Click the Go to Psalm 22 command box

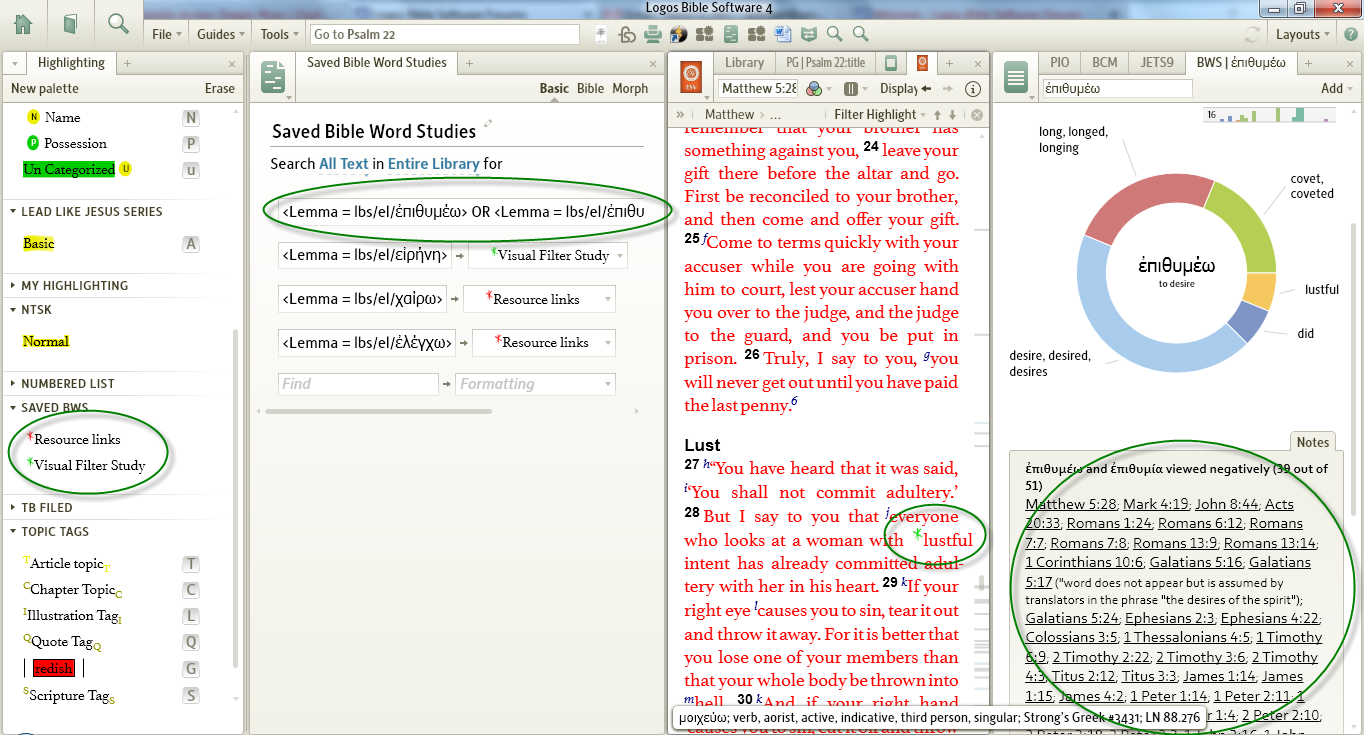[x=445, y=34]
